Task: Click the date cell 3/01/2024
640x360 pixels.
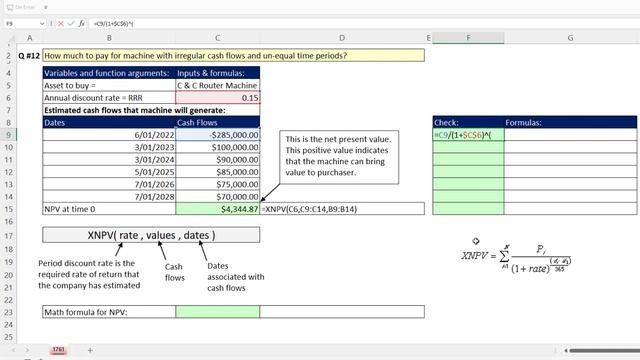Action: pos(109,160)
